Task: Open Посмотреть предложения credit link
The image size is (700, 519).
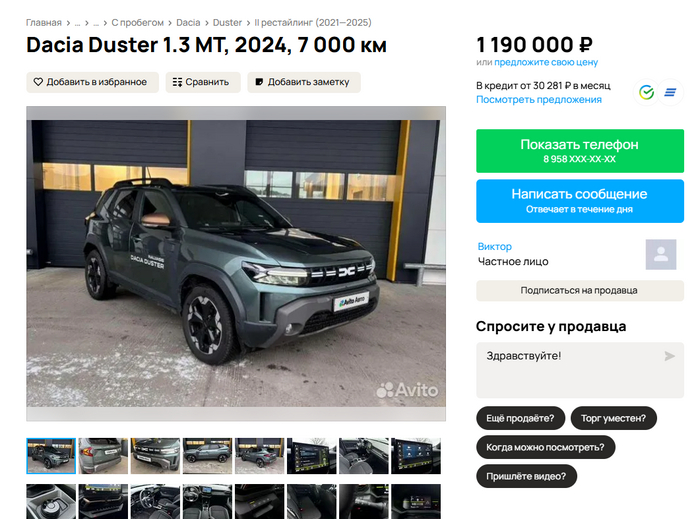Action: 539,100
